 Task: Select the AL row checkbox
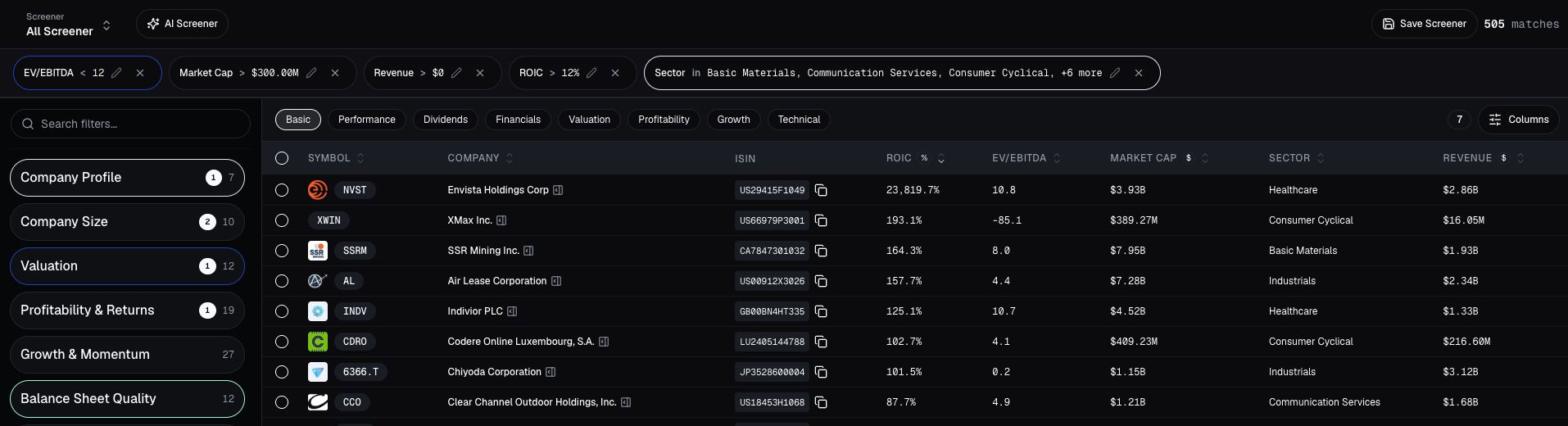pyautogui.click(x=282, y=281)
